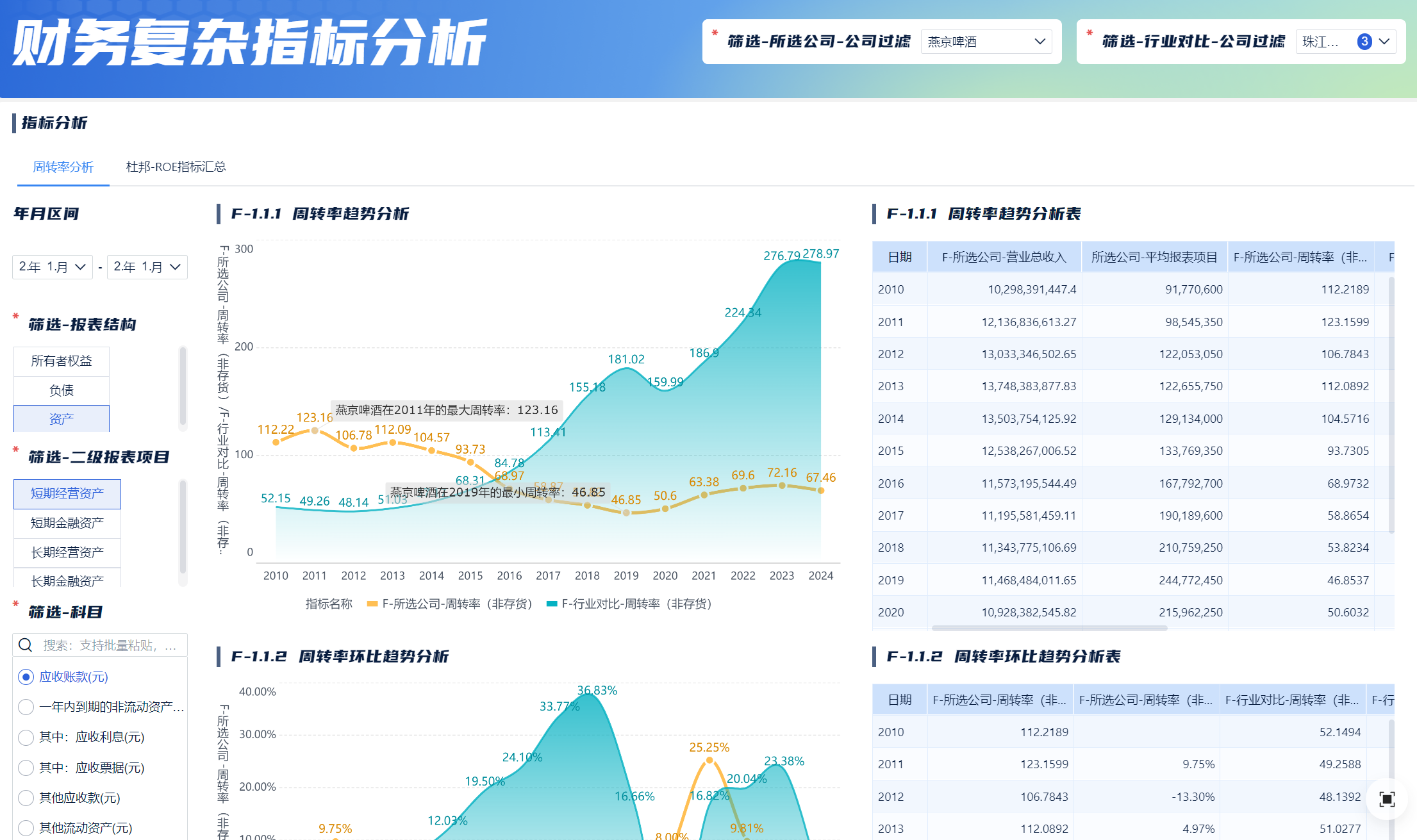The image size is (1417, 840).
Task: Select 其中：应收票据(元) radio option
Action: [26, 768]
